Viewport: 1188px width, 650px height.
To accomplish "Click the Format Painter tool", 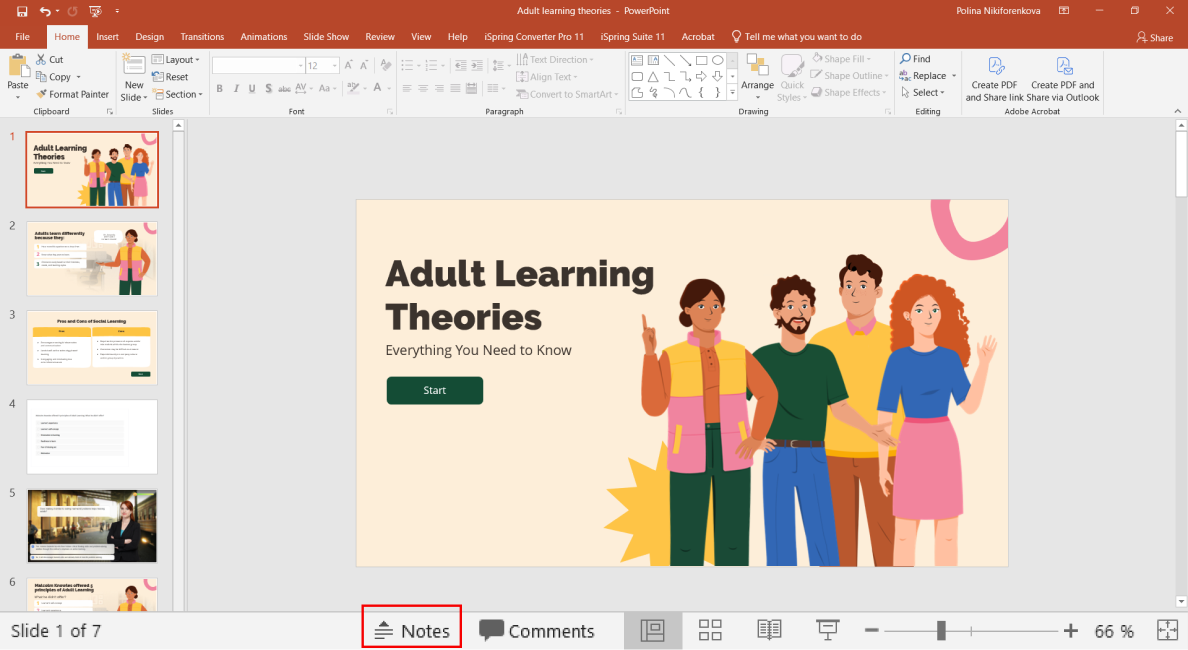I will (73, 94).
